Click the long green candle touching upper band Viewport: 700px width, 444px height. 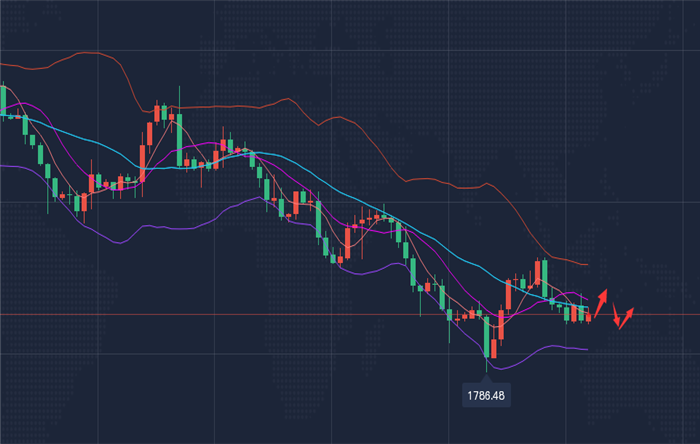click(179, 138)
